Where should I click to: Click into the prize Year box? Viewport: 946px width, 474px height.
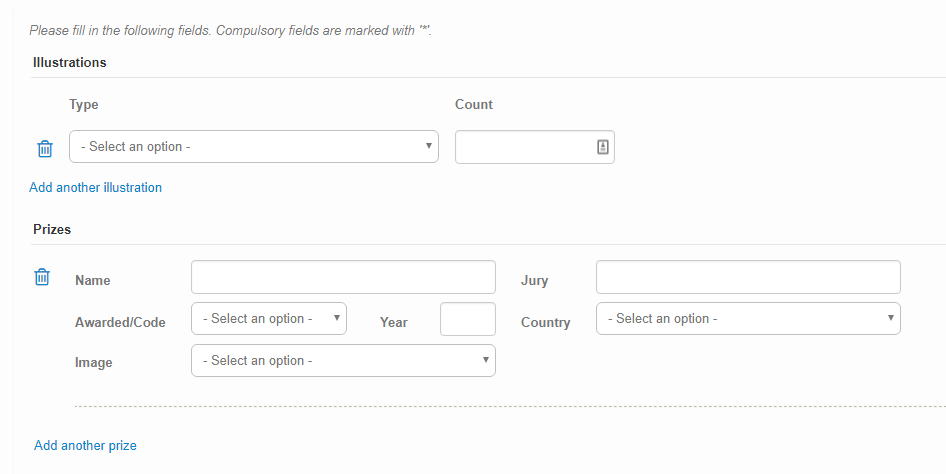(468, 319)
